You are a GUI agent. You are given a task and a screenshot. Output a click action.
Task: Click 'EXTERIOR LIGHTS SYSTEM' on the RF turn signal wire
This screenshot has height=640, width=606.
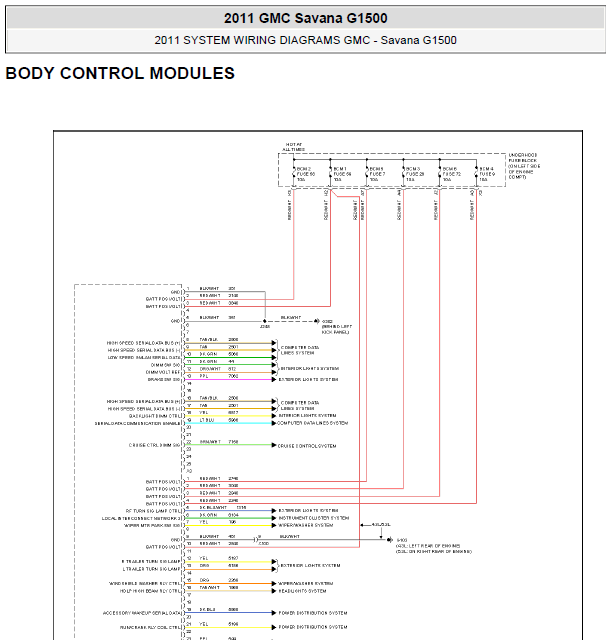tap(308, 511)
